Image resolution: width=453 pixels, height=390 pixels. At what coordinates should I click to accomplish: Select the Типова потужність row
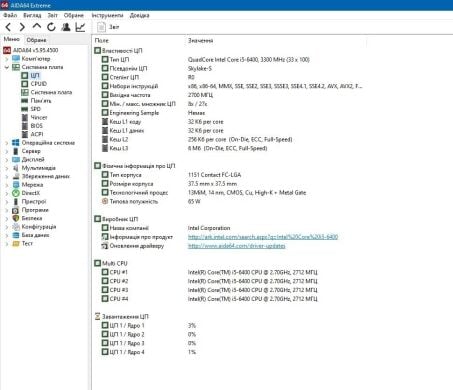coord(230,201)
